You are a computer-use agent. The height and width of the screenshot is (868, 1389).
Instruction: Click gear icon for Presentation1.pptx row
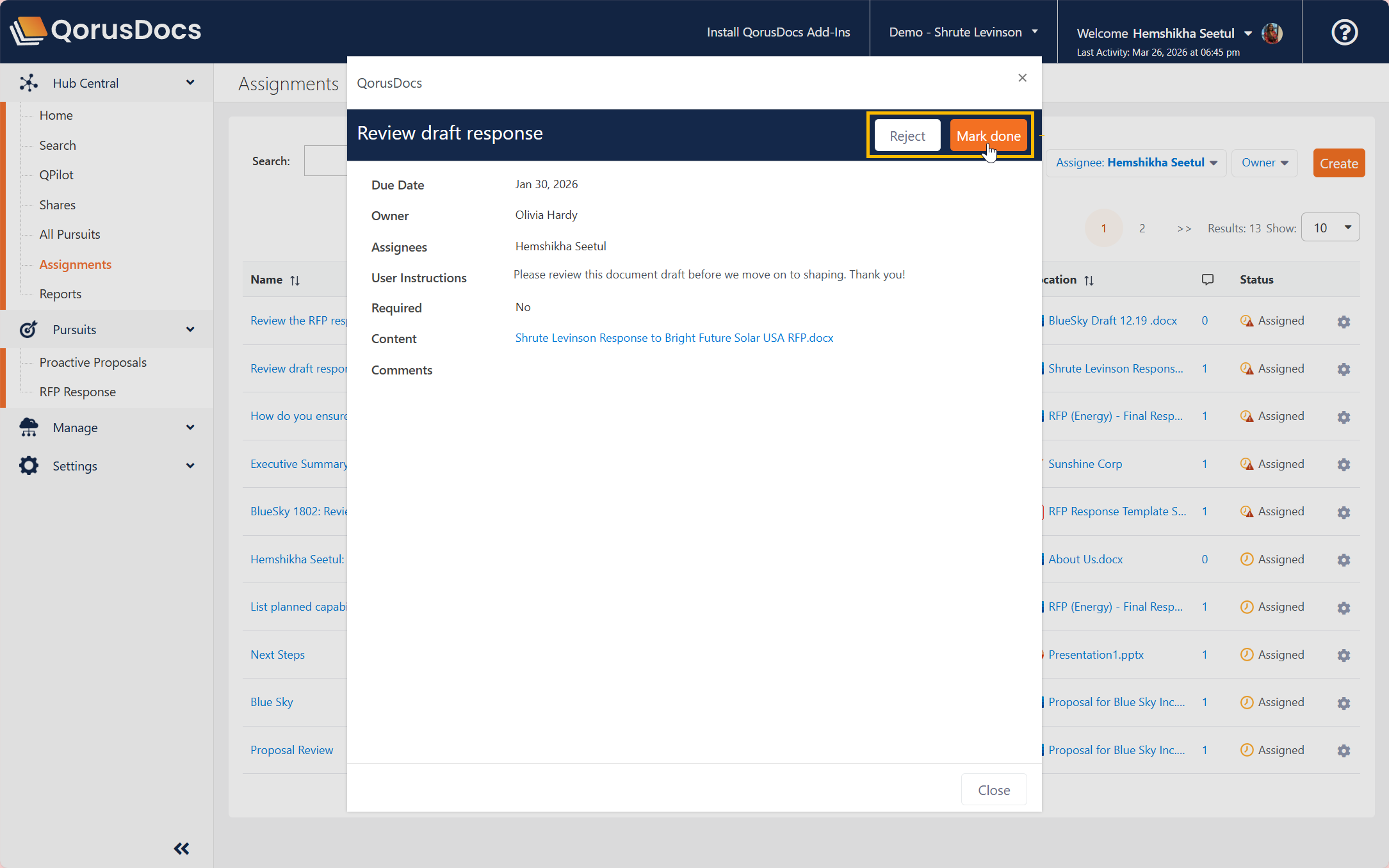coord(1344,655)
